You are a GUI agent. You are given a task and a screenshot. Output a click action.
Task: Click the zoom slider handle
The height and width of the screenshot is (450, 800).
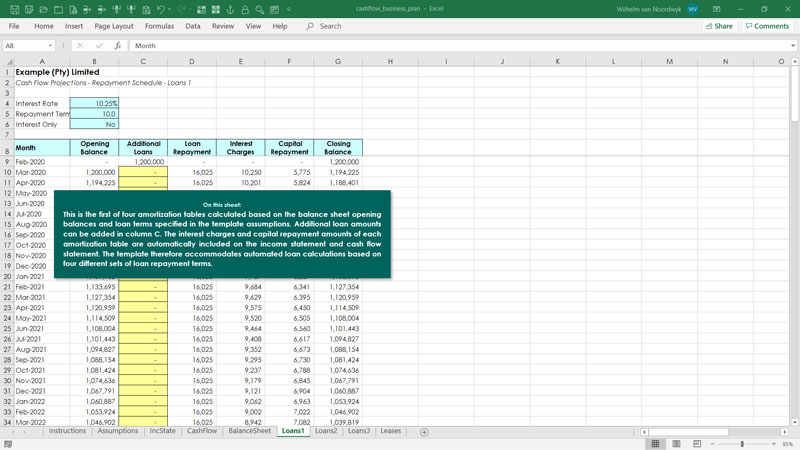[742, 444]
